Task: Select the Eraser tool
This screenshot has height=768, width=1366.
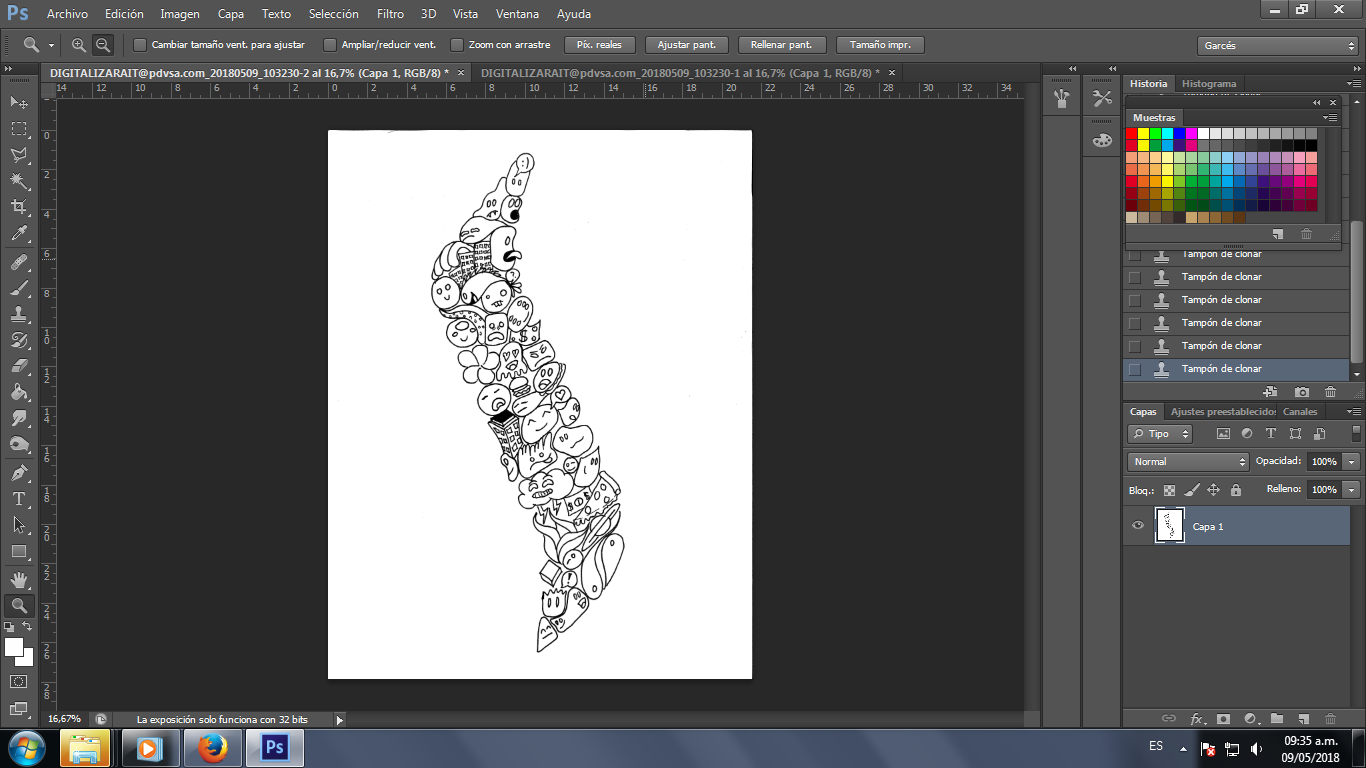Action: [19, 366]
